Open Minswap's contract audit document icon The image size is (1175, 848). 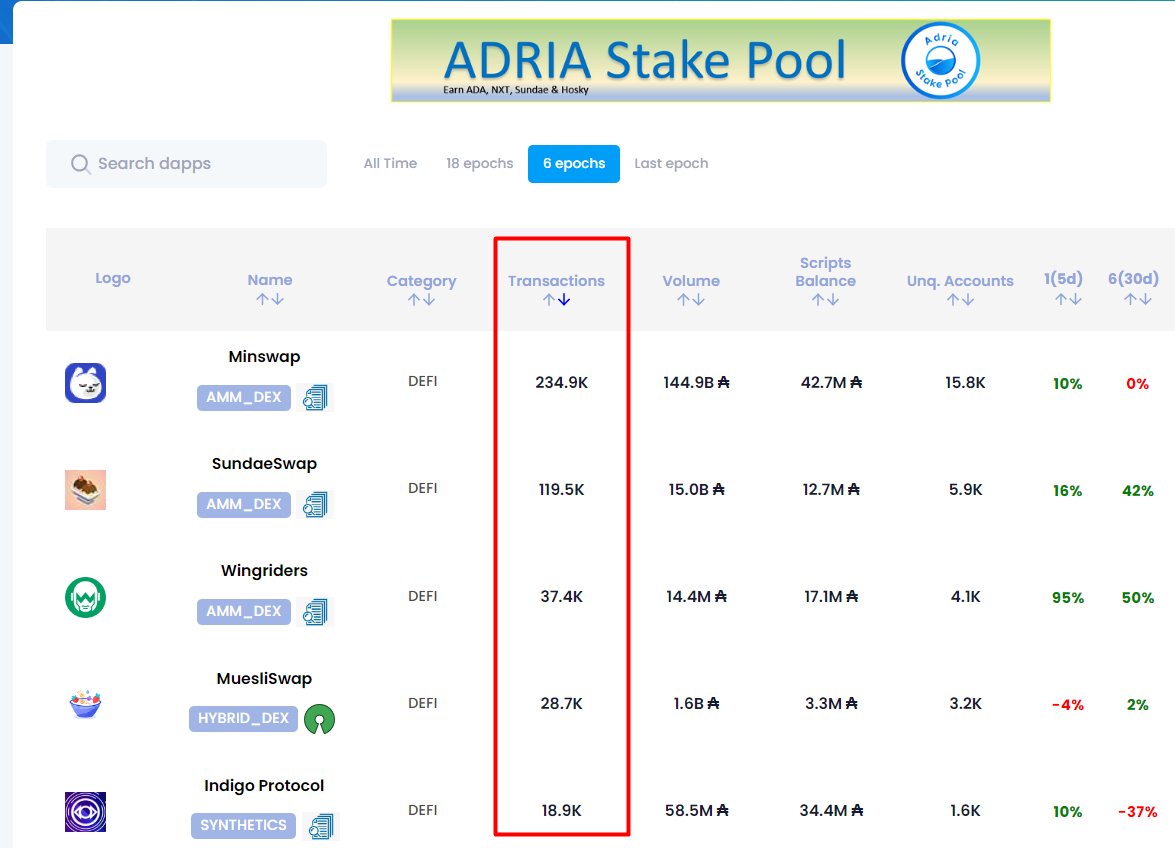315,397
